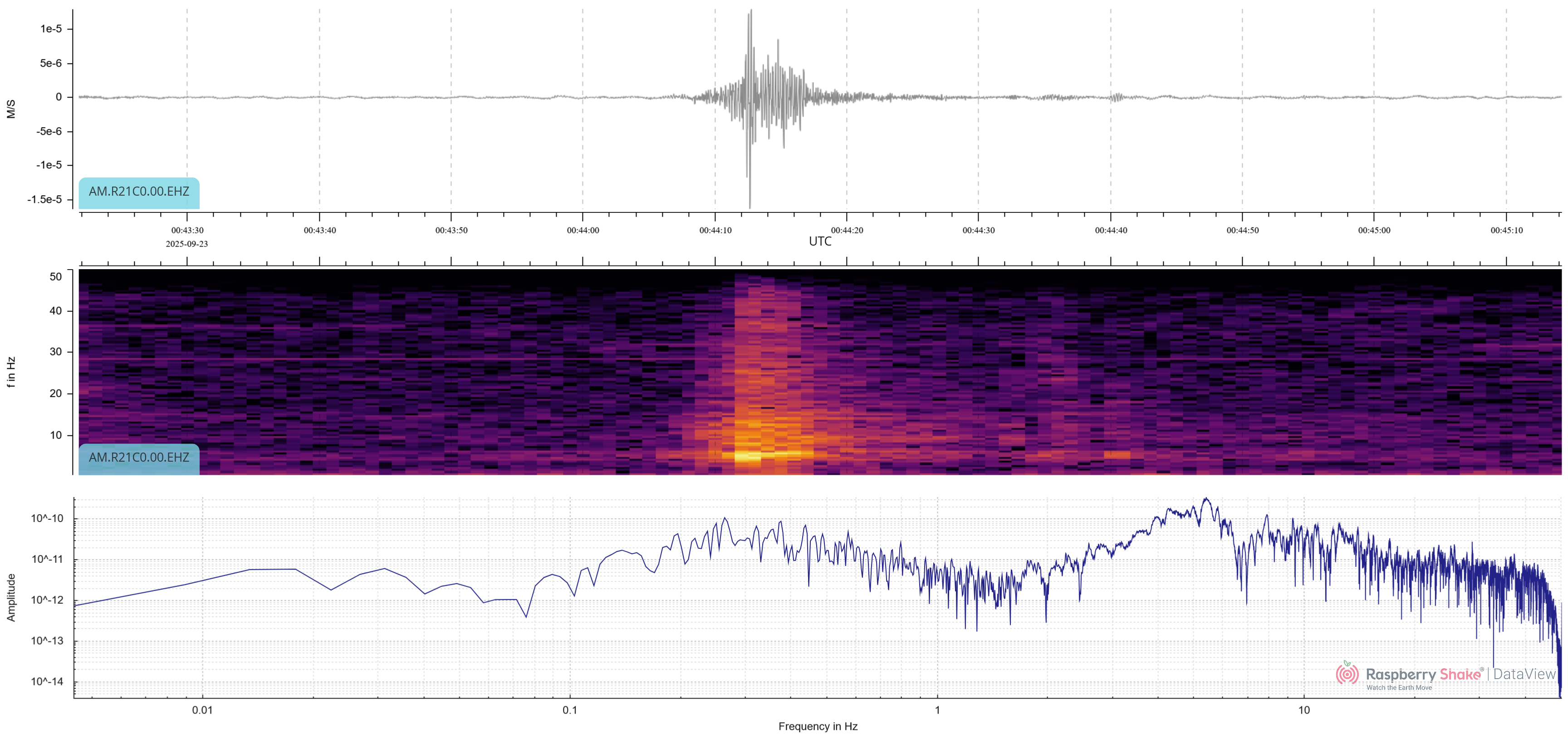Click the 00:44:10 time axis marker

pos(715,230)
